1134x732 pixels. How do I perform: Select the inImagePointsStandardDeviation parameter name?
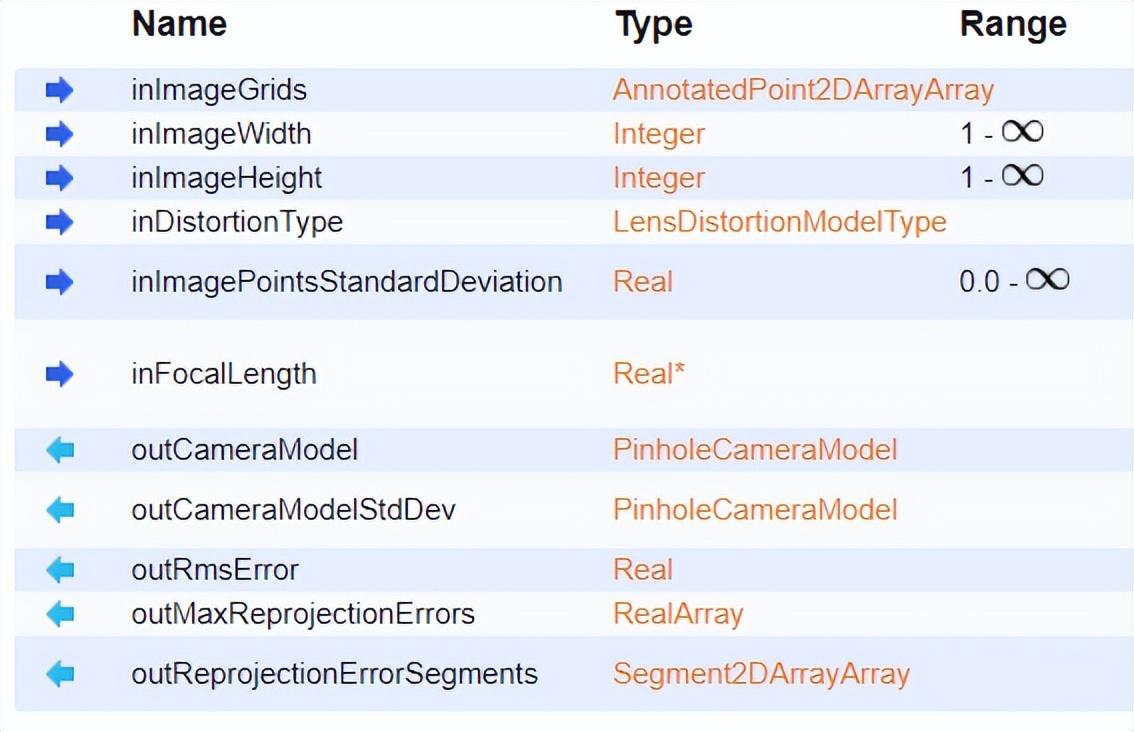click(346, 282)
